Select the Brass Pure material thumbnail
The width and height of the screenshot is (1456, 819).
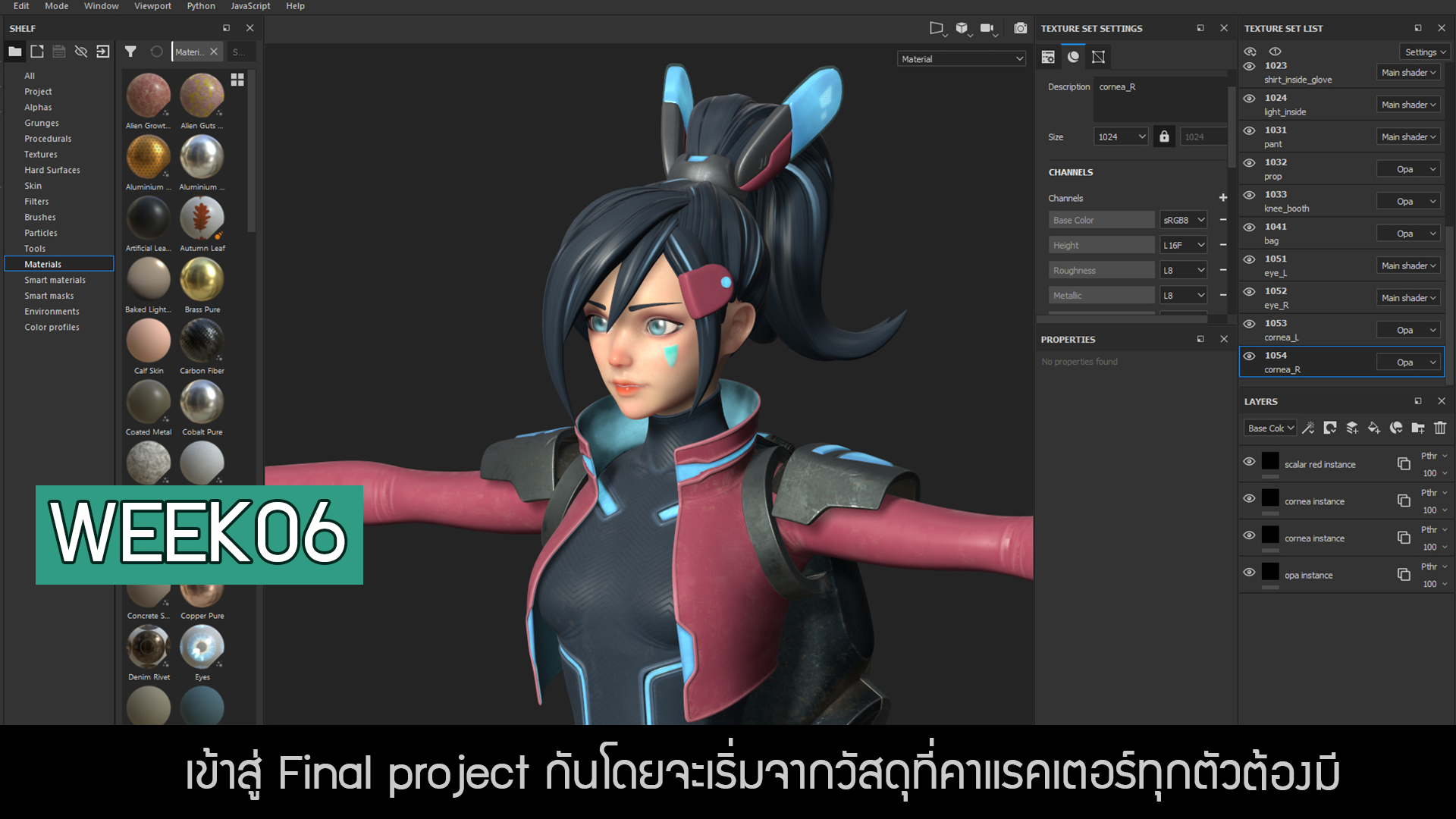tap(202, 280)
